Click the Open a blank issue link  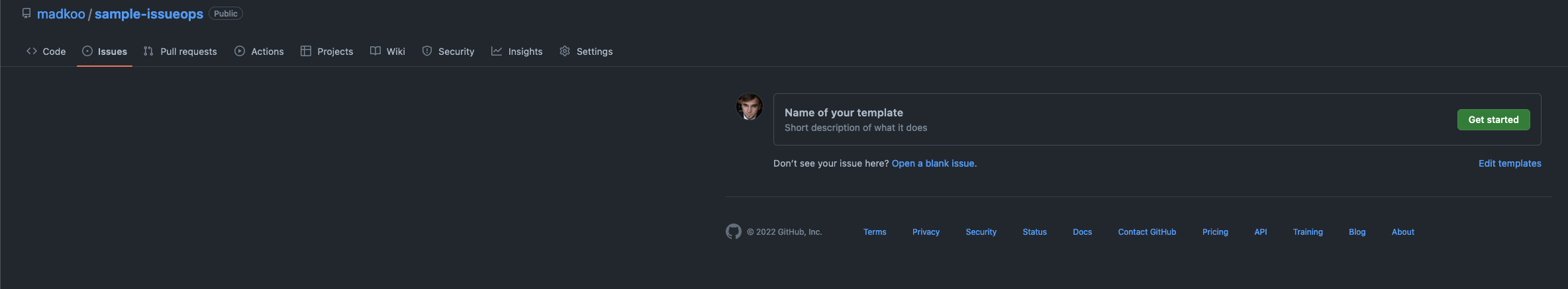[934, 163]
